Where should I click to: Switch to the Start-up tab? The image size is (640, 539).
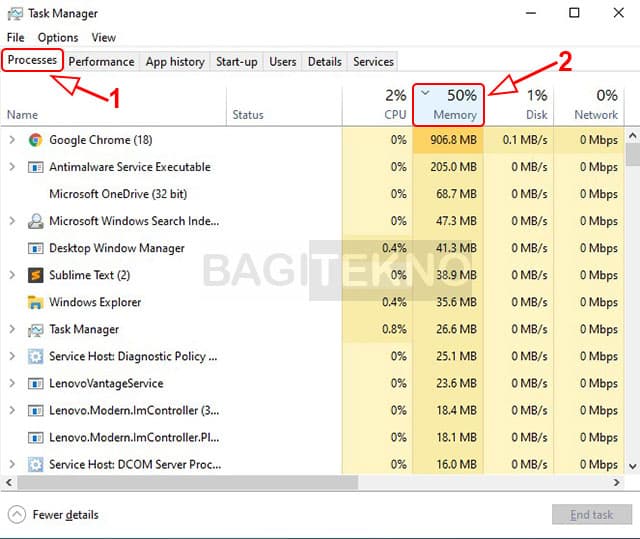(x=237, y=62)
